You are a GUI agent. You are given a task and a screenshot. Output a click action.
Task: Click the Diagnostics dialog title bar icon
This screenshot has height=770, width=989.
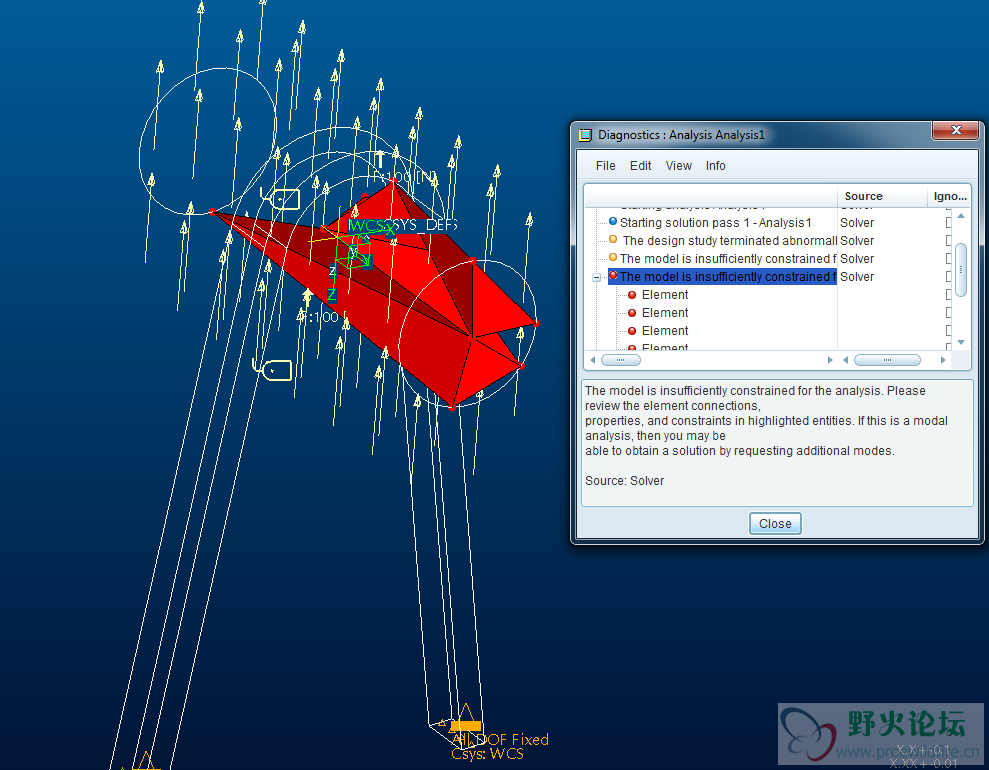click(585, 134)
